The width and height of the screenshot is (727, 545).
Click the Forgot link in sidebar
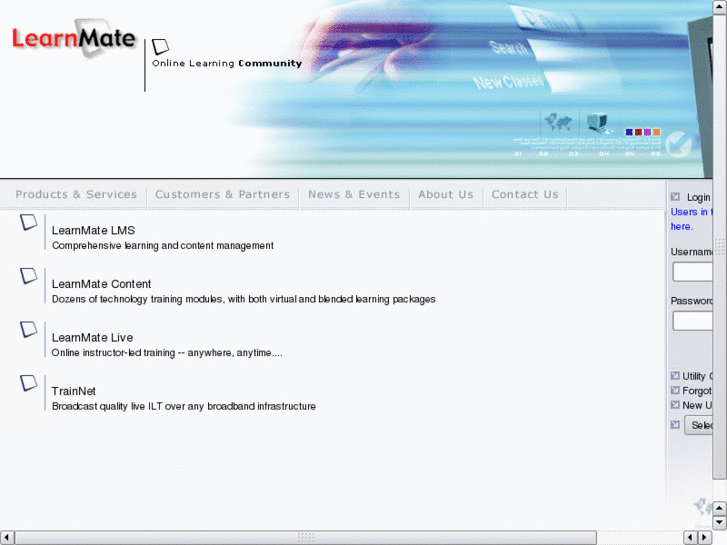click(x=697, y=391)
